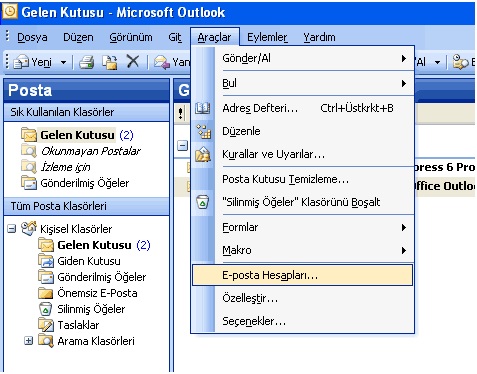Collapse the message group minus box
This screenshot has width=477, height=374.
tap(182, 146)
